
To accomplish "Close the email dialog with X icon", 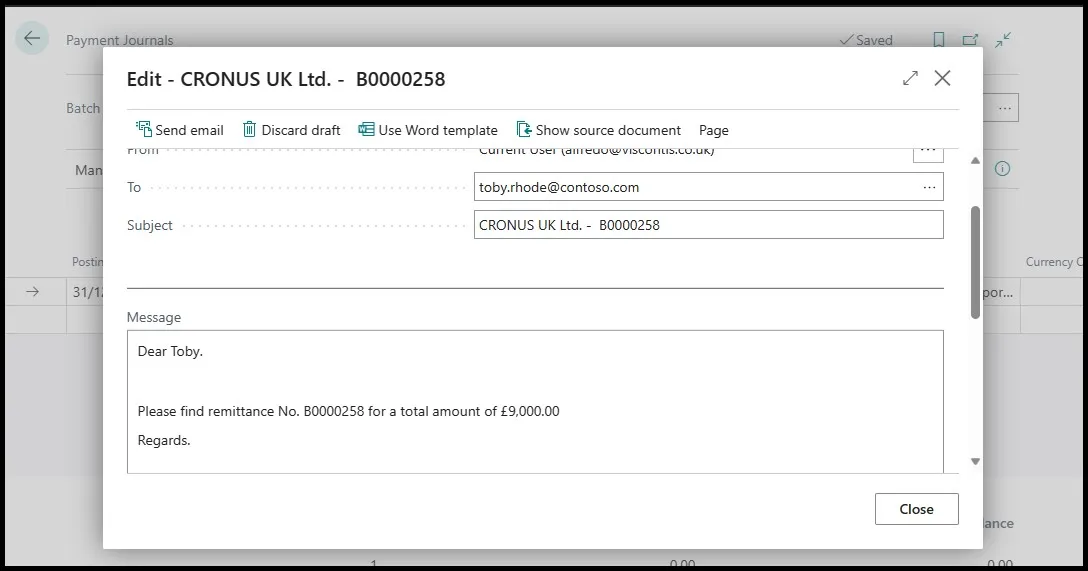I will click(942, 78).
